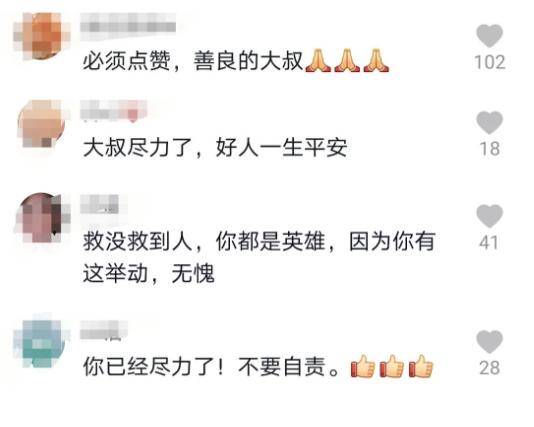Select the fourth commenter's blurred username
Screen dimensions: 534x427
click(x=101, y=330)
